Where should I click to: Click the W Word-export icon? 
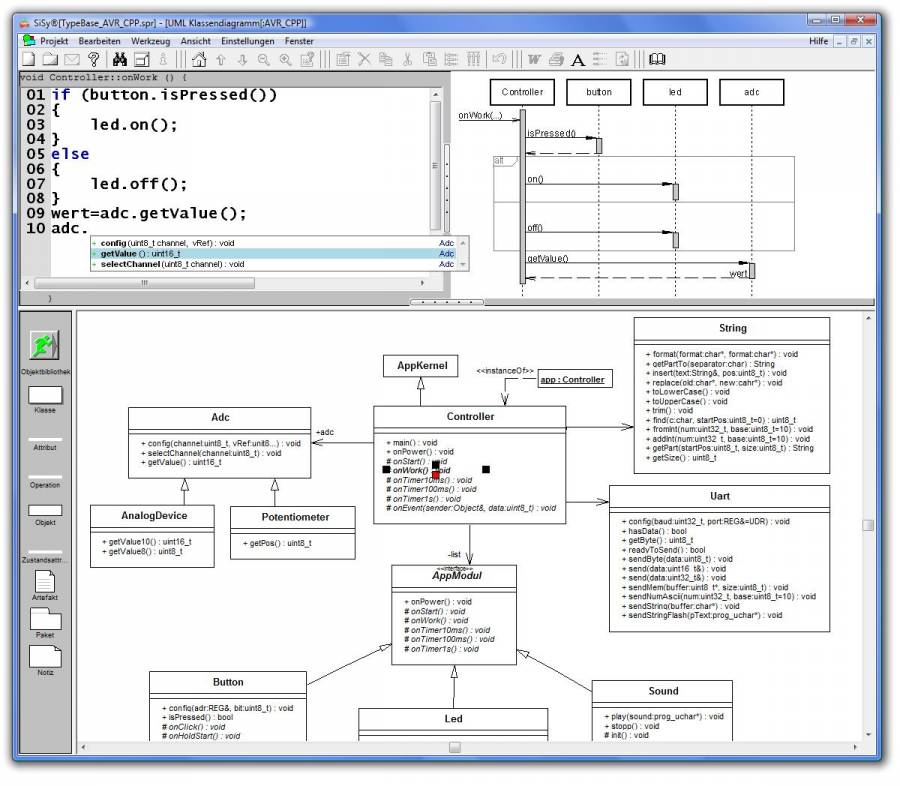(533, 58)
